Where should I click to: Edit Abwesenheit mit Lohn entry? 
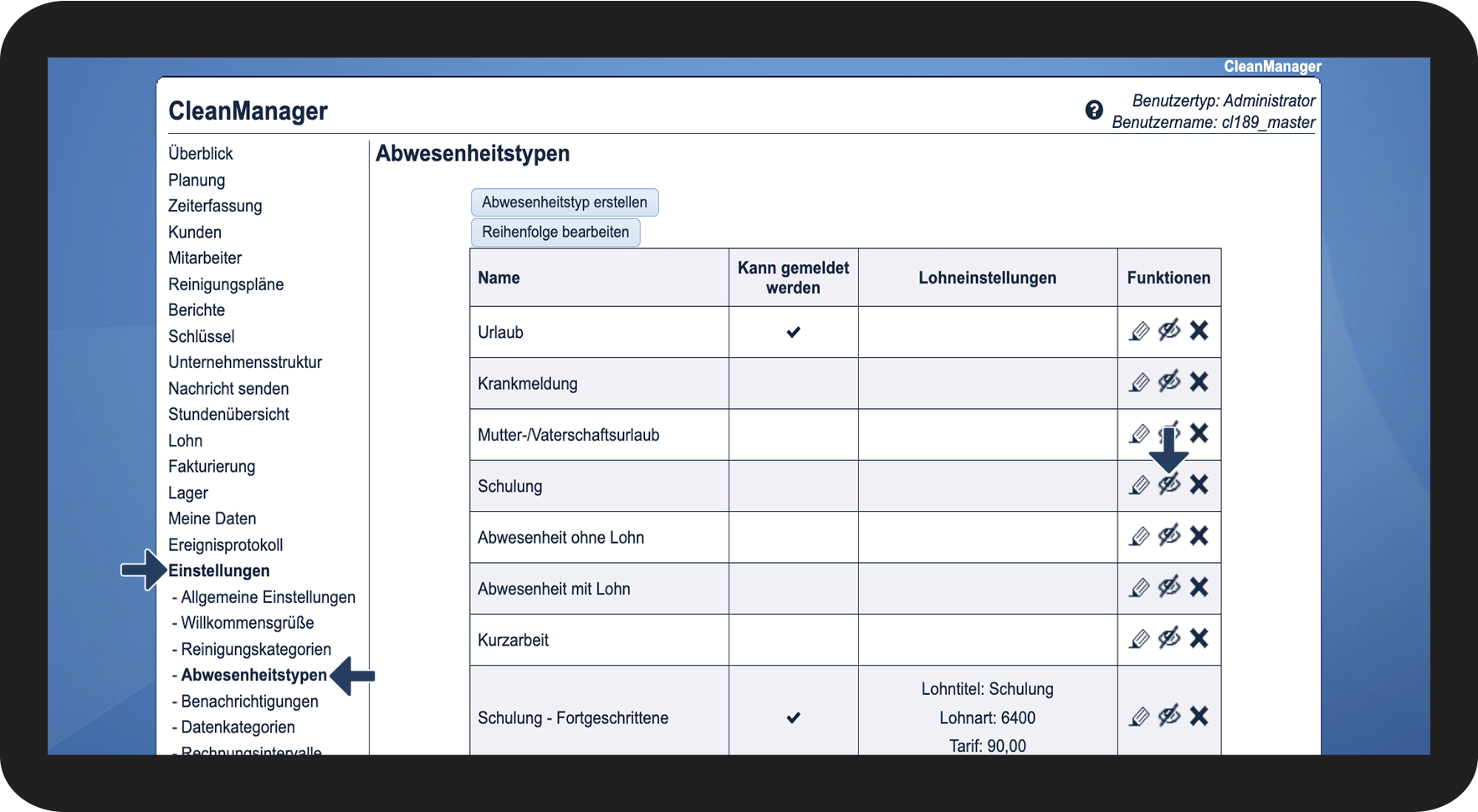click(x=1139, y=588)
